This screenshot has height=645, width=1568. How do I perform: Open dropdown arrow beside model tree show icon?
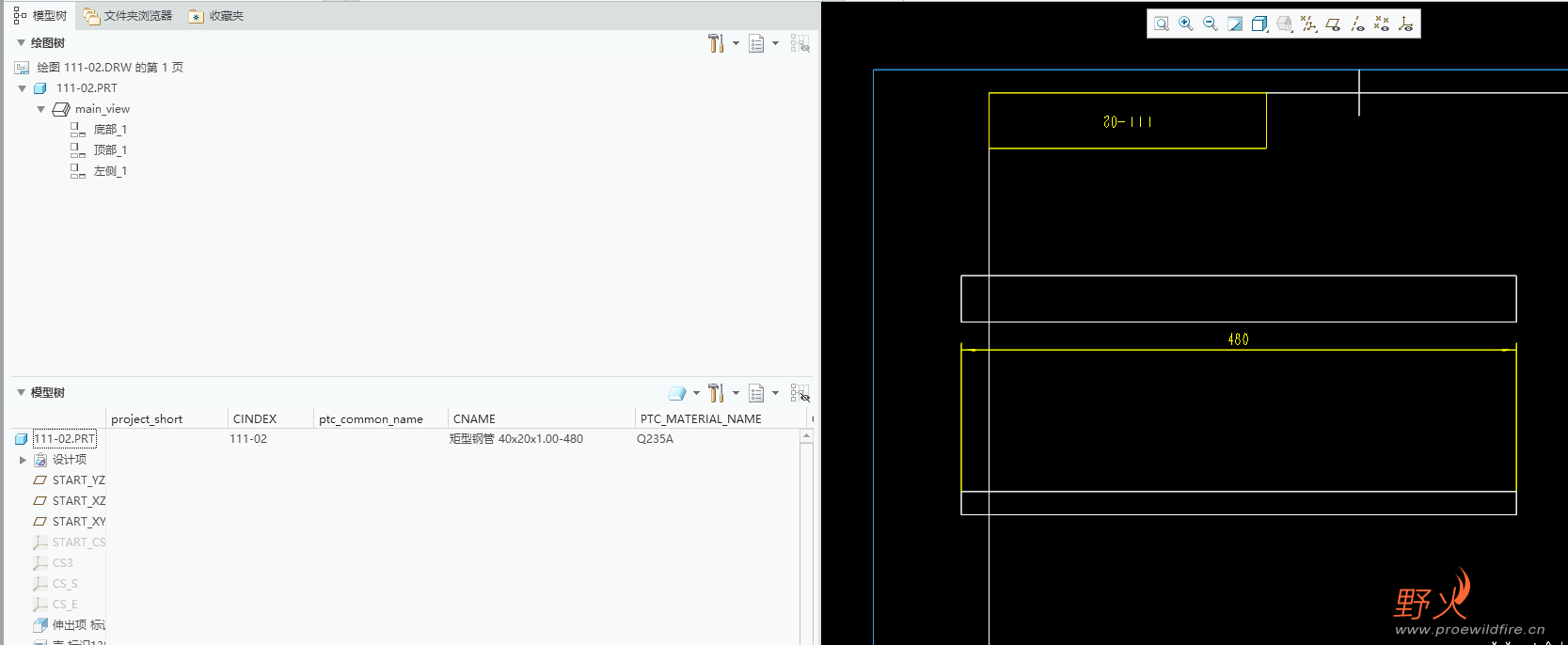tap(696, 393)
